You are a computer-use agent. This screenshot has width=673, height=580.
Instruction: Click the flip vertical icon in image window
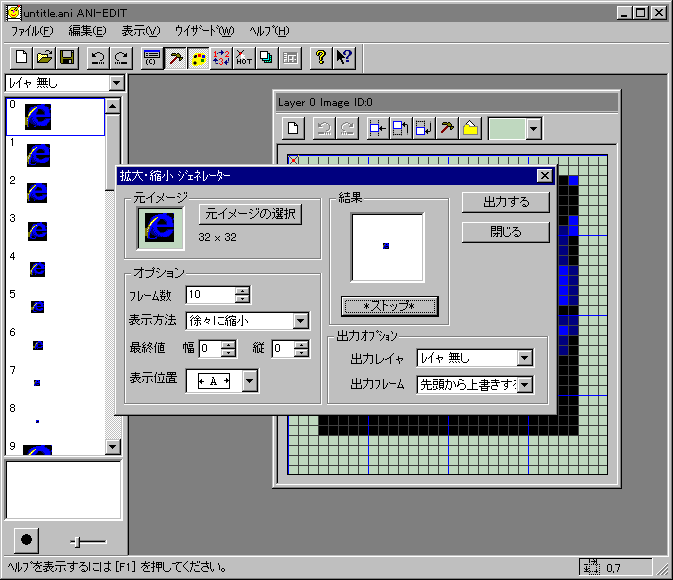[x=424, y=128]
